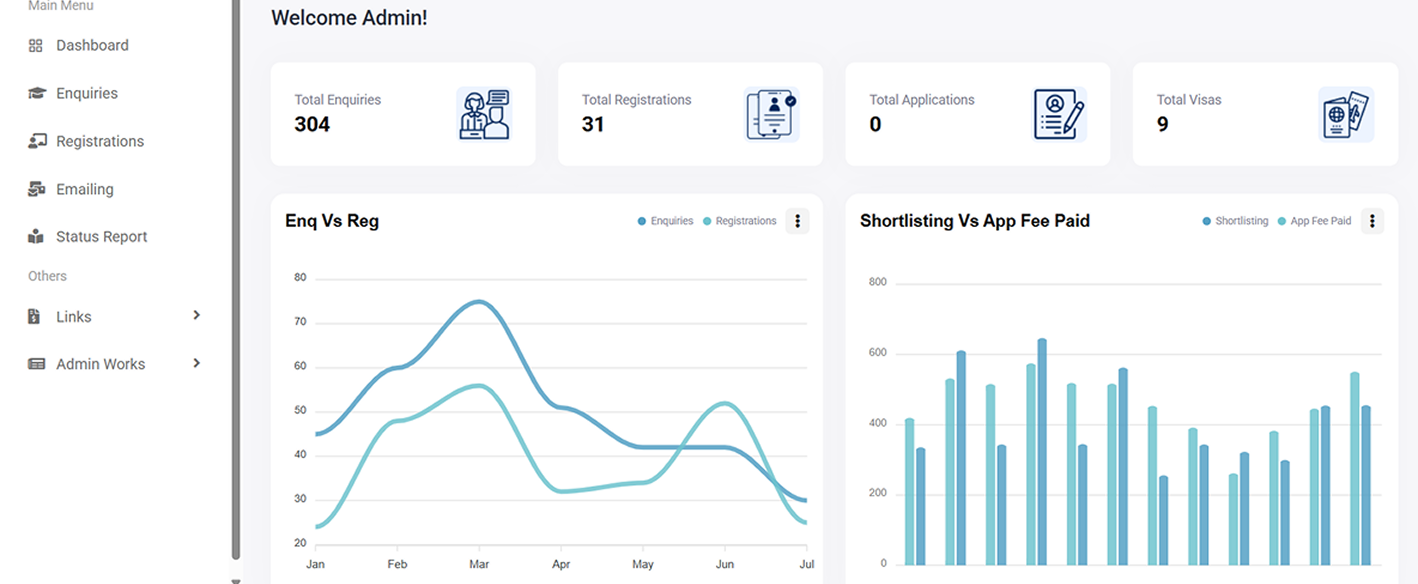Expand the Links submenu chevron

(196, 316)
